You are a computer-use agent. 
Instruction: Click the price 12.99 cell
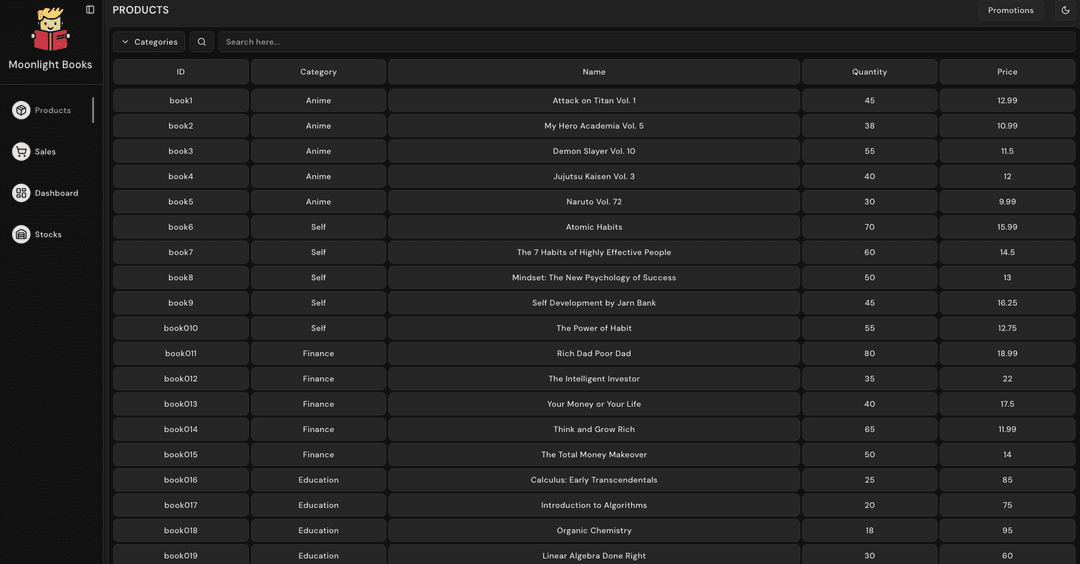point(1007,101)
